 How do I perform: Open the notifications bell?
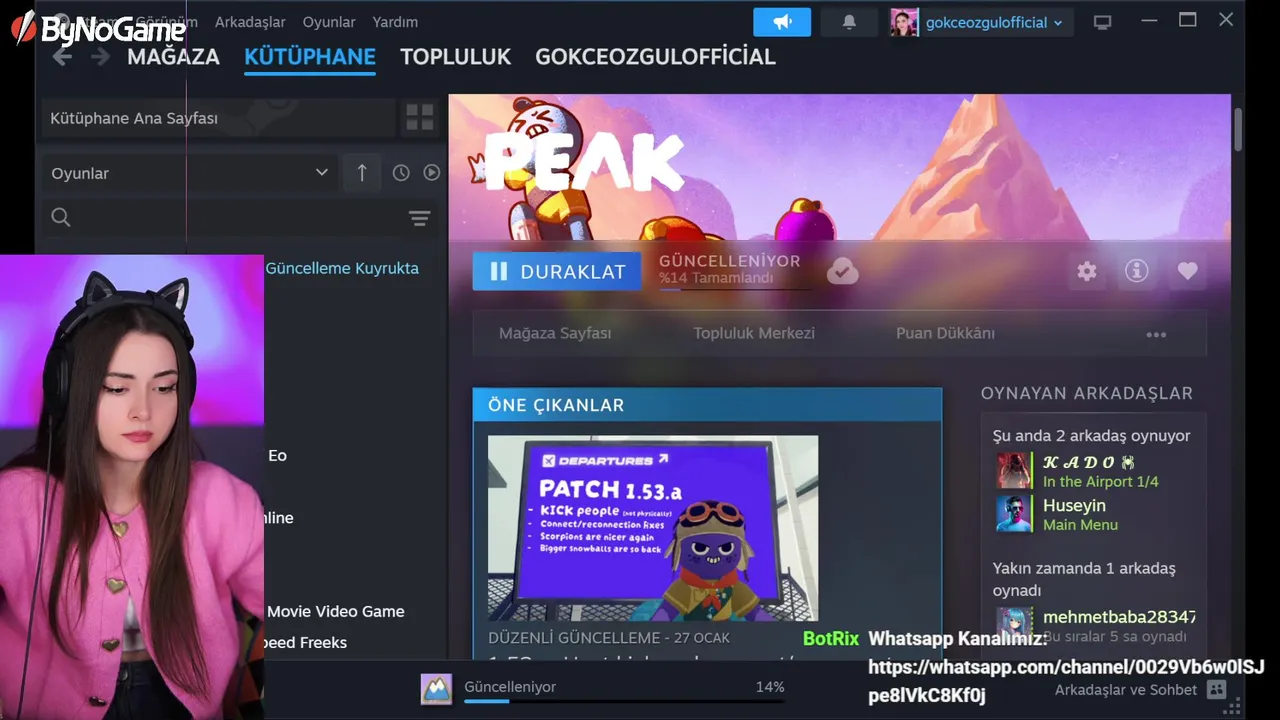pyautogui.click(x=849, y=22)
